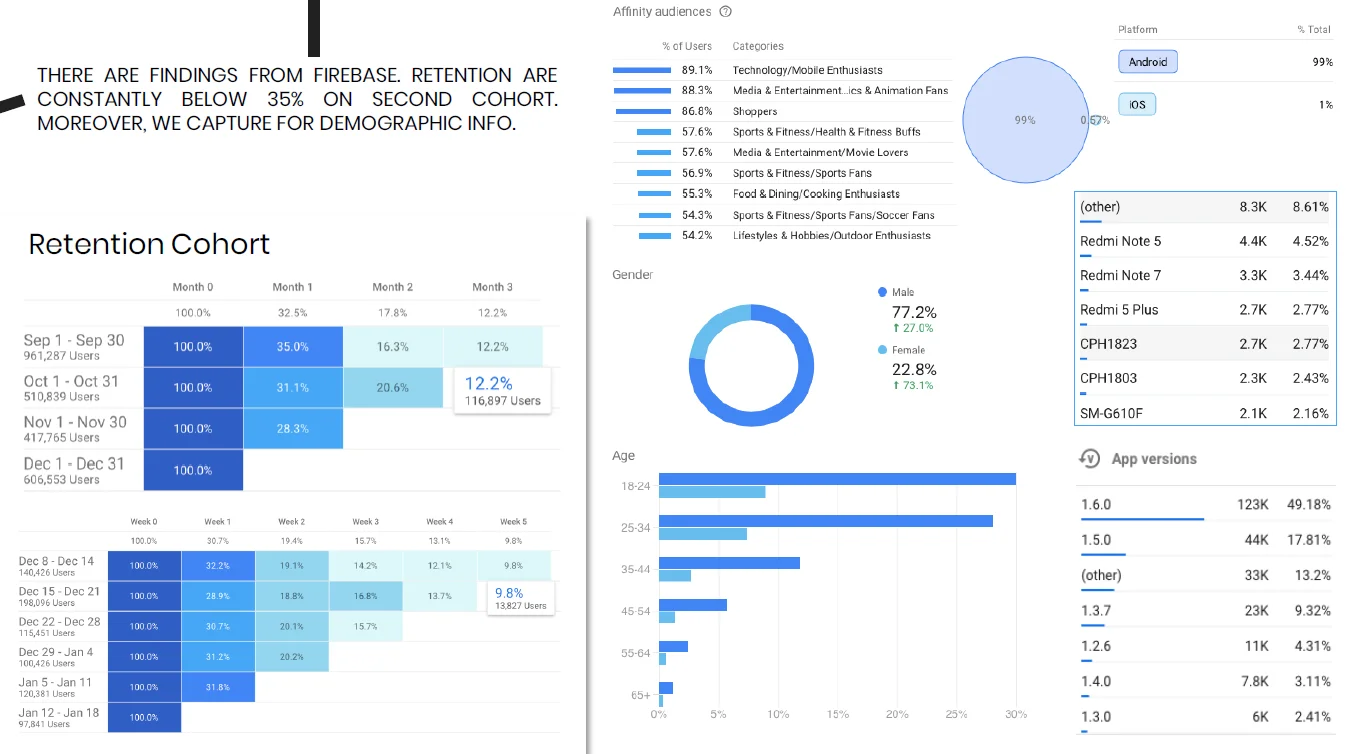Click the 1.5.0 app version row

tap(1205, 541)
